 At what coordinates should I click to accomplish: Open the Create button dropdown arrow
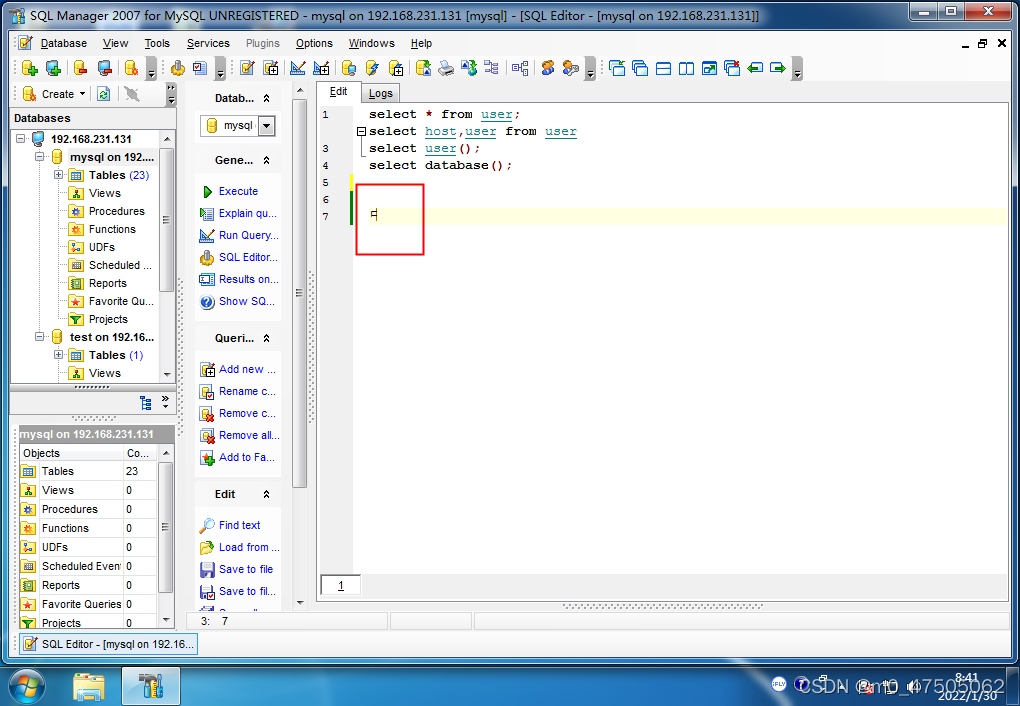point(83,94)
